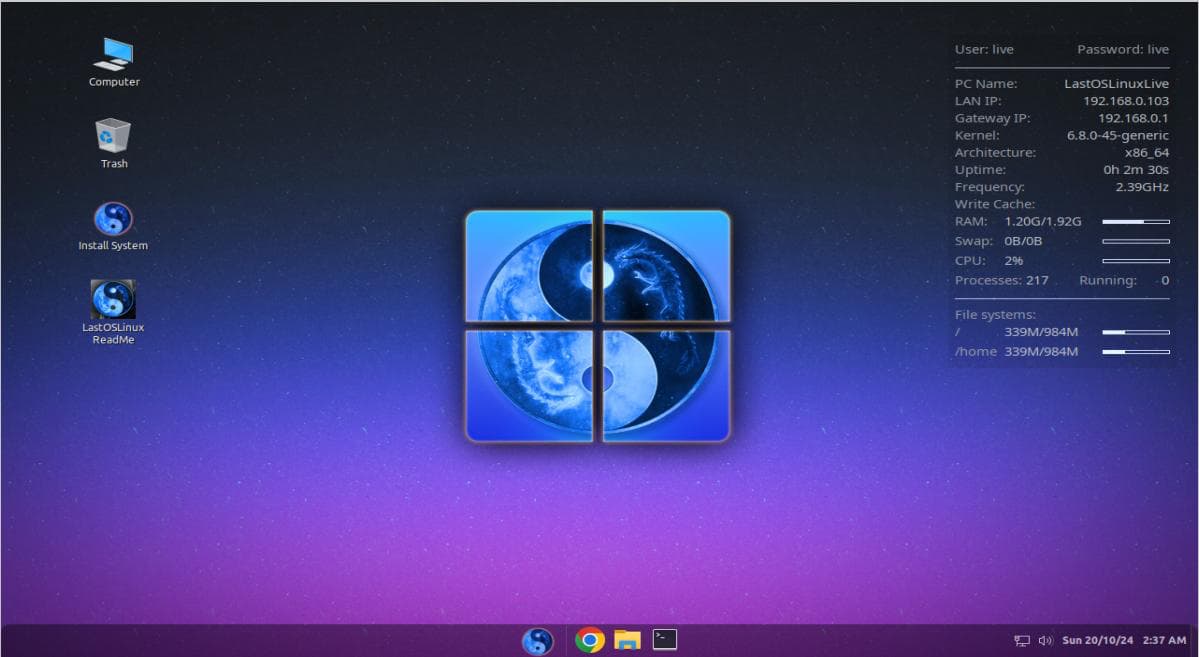Click the network icon in system tray
Viewport: 1199px width, 657px height.
[x=1021, y=640]
